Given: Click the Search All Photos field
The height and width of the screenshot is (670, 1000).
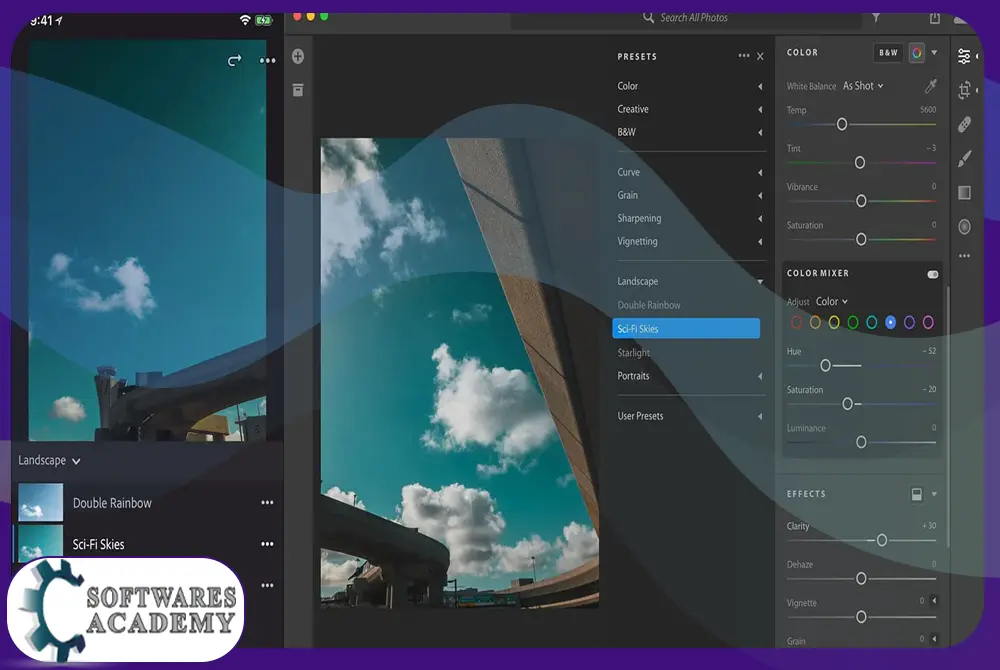Looking at the screenshot, I should point(686,18).
